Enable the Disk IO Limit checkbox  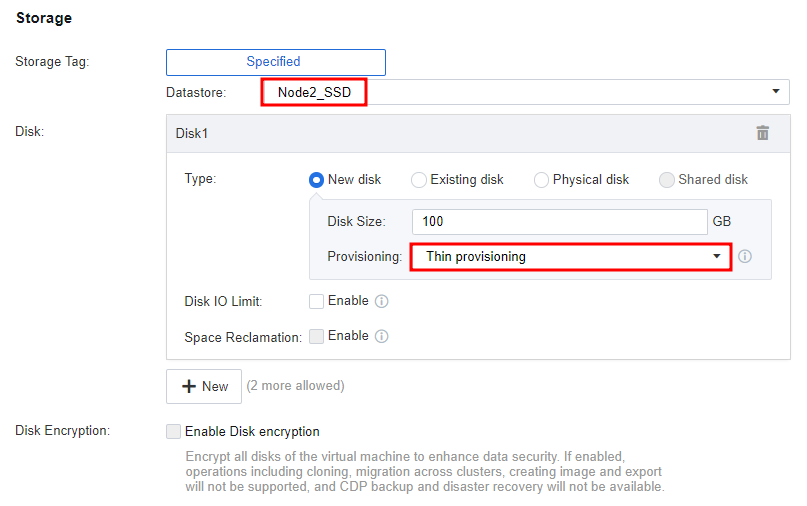coord(316,301)
